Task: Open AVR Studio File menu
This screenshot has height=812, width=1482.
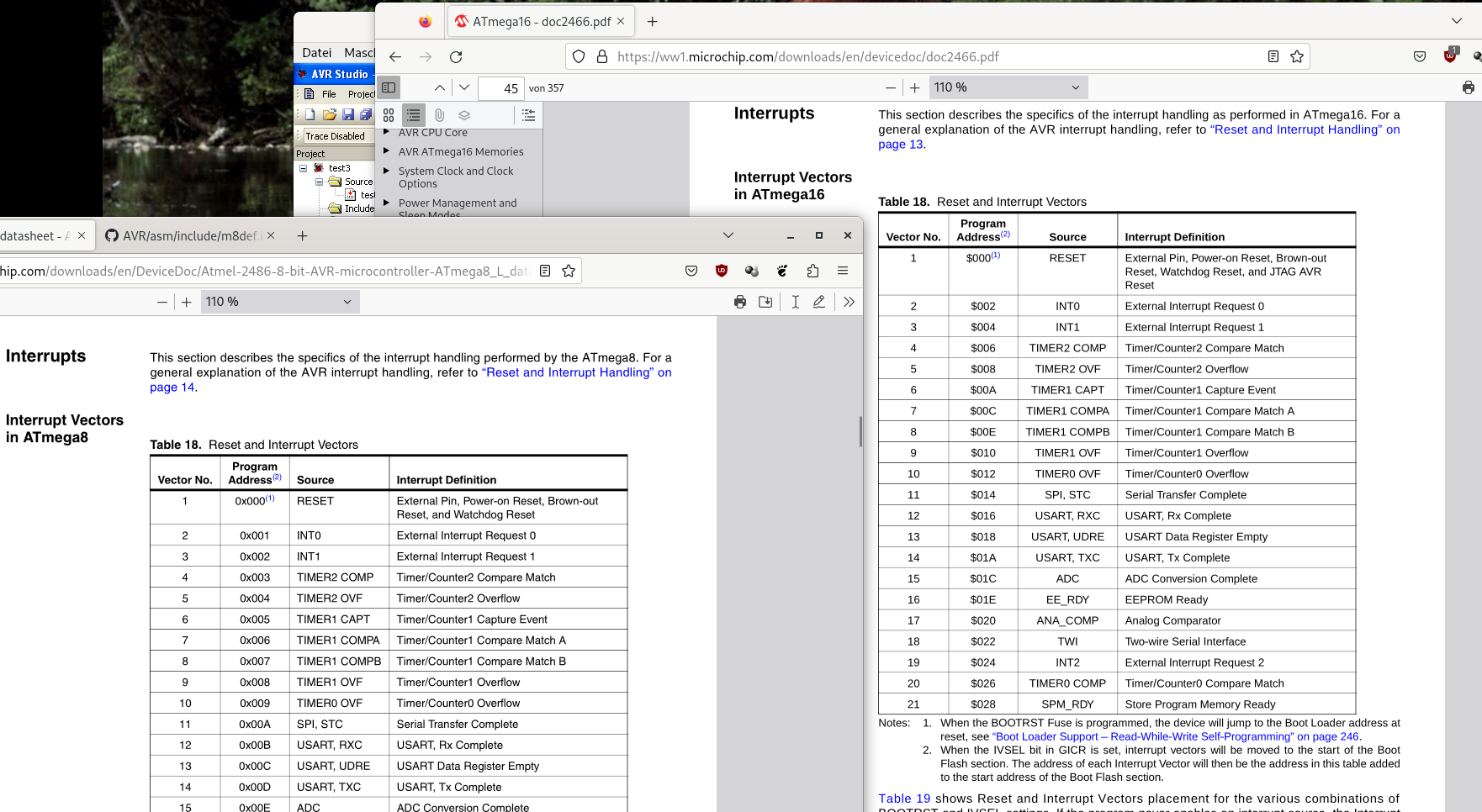Action: (x=329, y=94)
